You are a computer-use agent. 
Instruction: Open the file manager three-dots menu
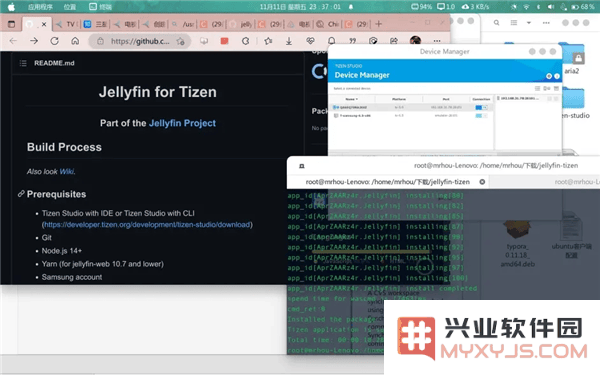[x=546, y=23]
